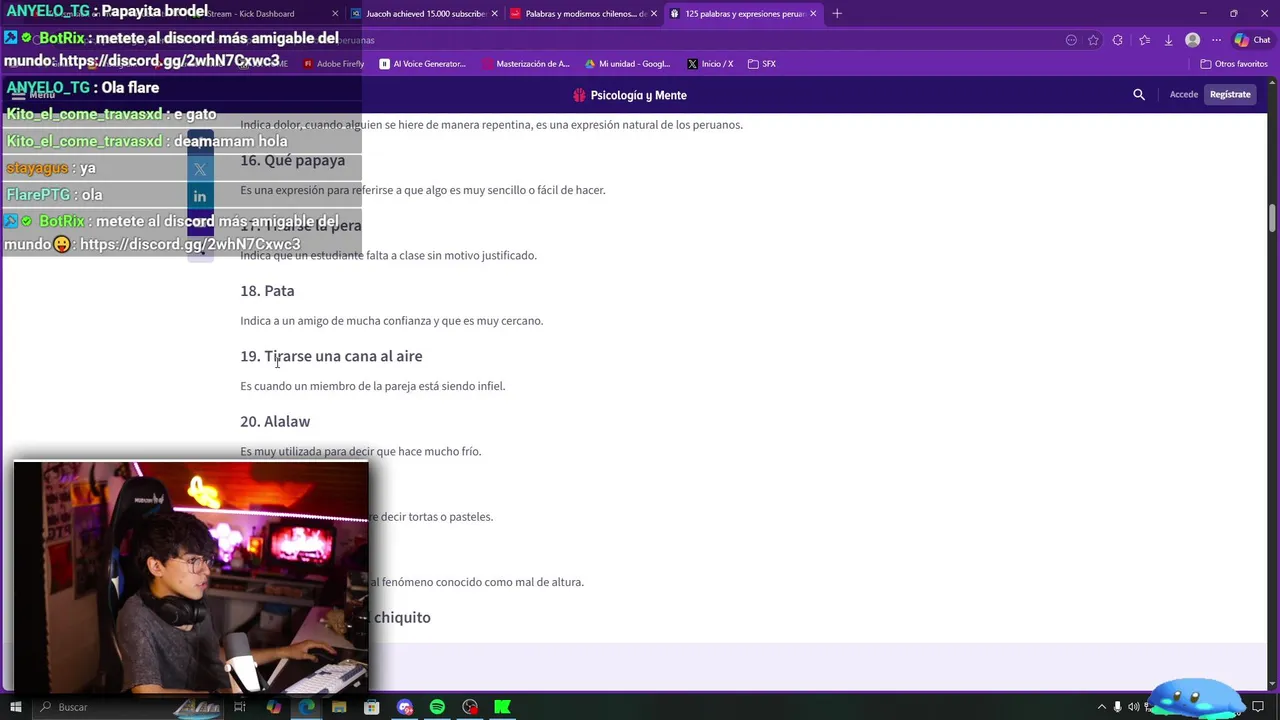Open the browser extensions puzzle icon
The image size is (1280, 720).
pos(1118,40)
